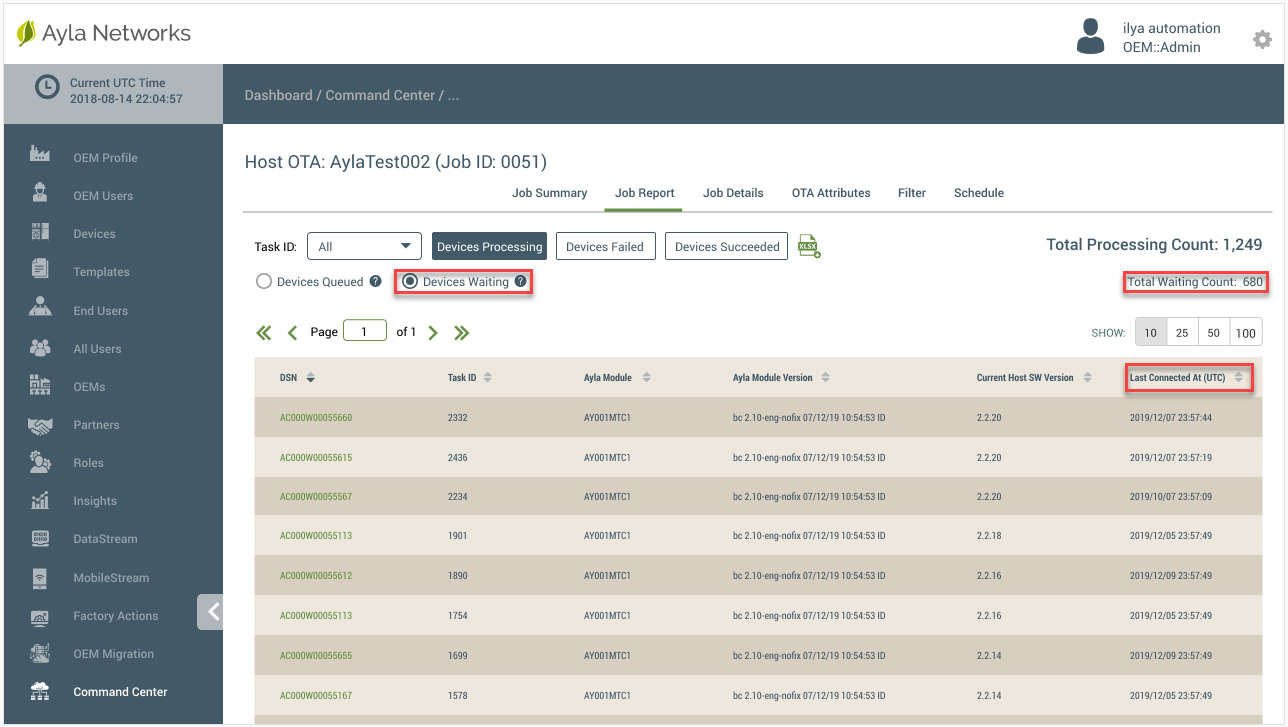Click Devices Succeeded button
Viewport: 1288px width, 727px height.
coord(727,246)
